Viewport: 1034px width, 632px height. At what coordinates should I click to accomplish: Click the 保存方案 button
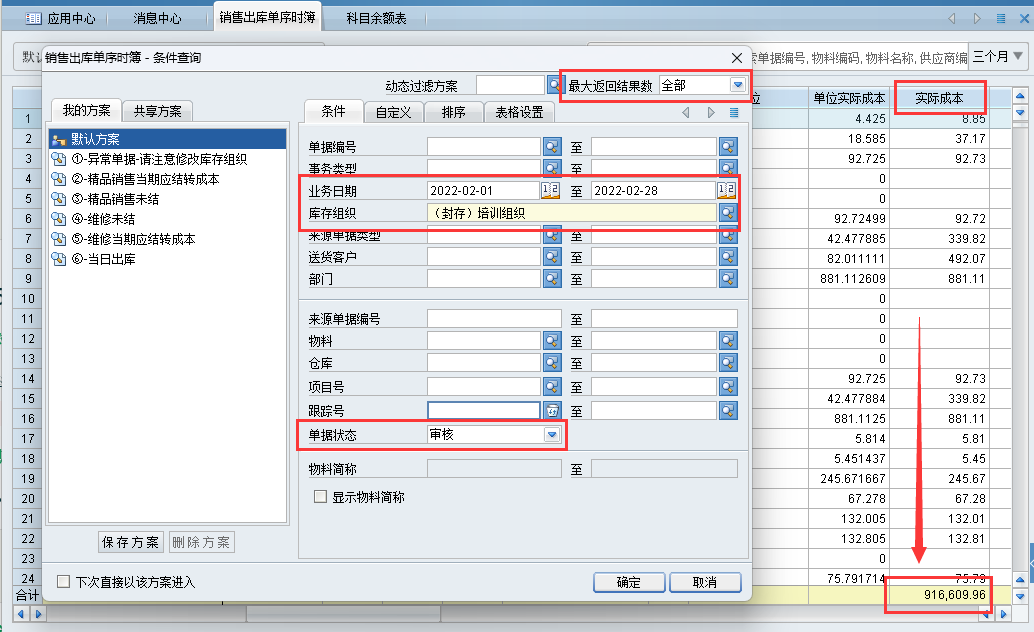[x=131, y=543]
